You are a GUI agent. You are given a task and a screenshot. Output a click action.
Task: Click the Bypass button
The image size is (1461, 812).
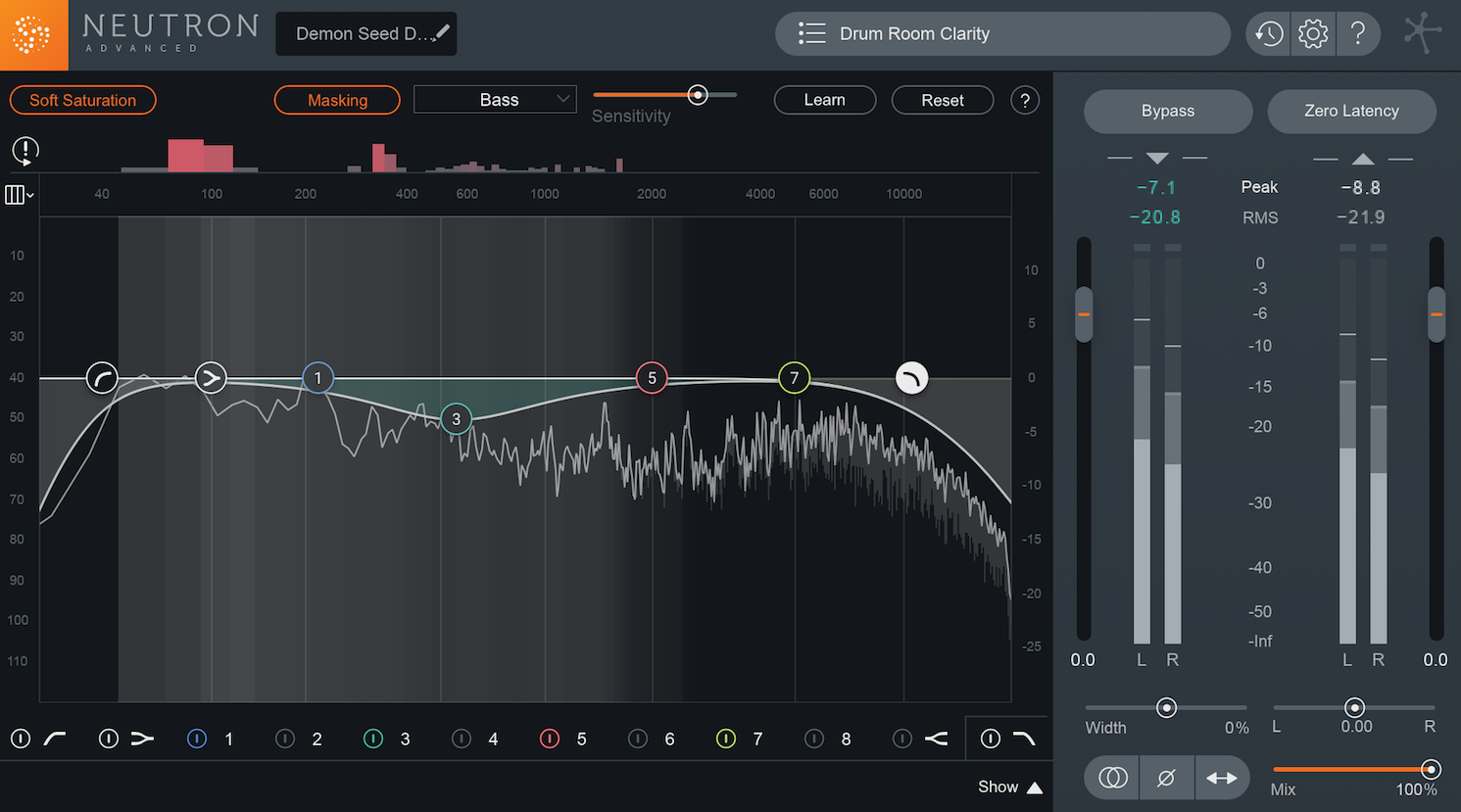point(1168,111)
